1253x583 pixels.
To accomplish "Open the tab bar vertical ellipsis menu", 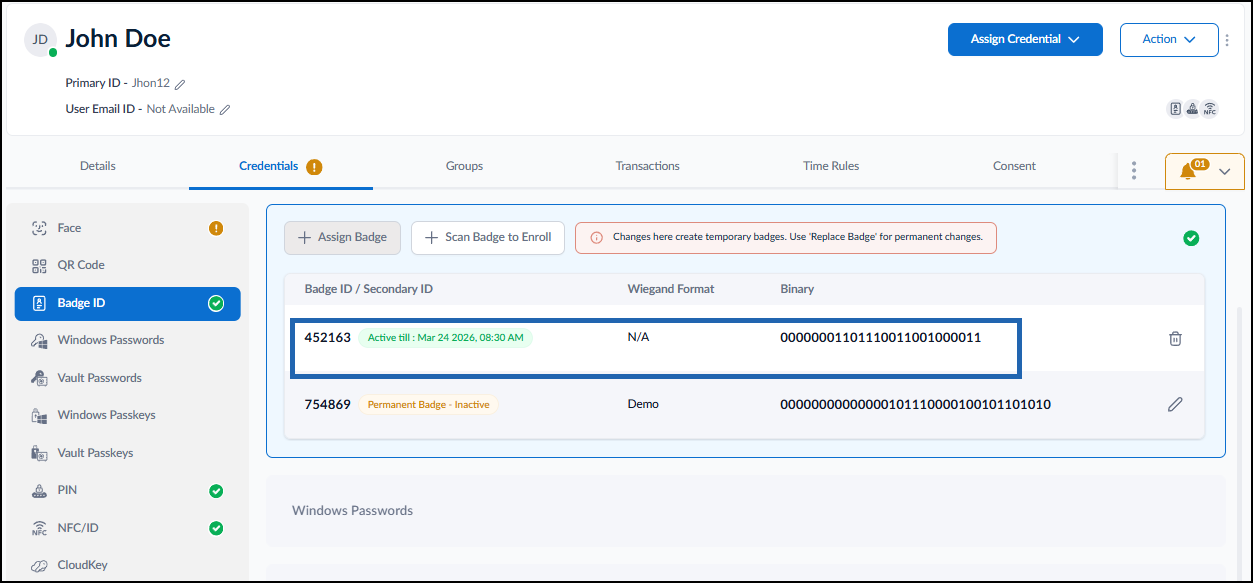I will 1133,171.
